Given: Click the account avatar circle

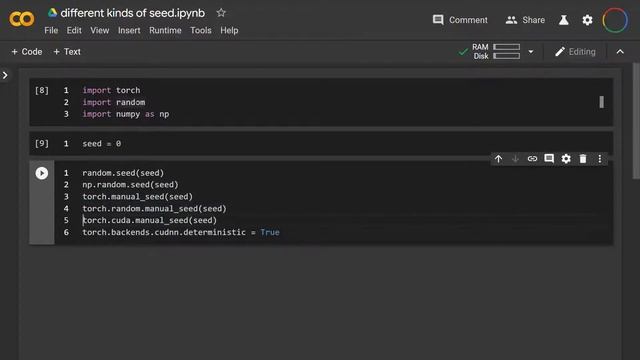Looking at the screenshot, I should 615,20.
